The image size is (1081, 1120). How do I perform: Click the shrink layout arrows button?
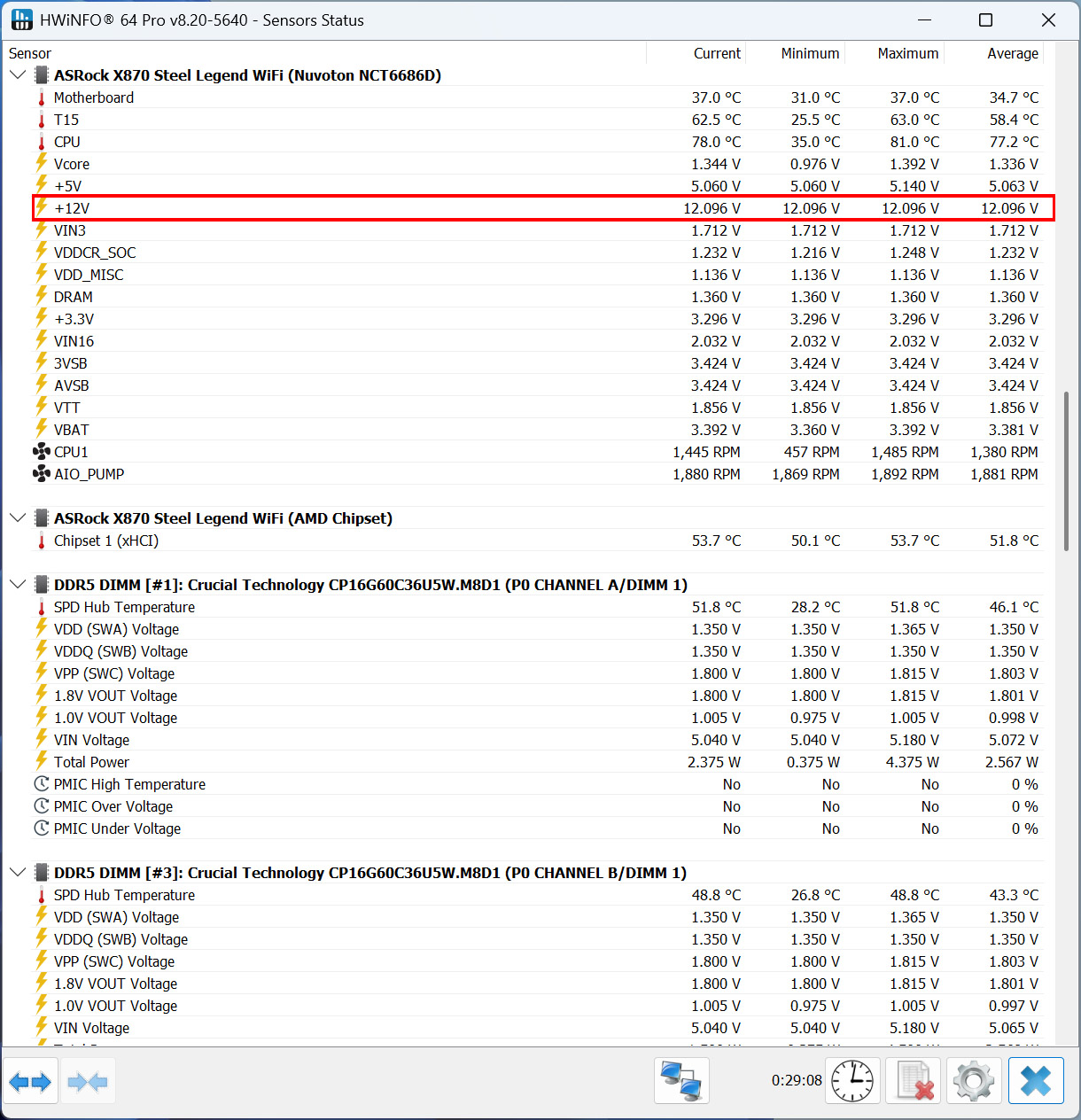pos(87,1081)
